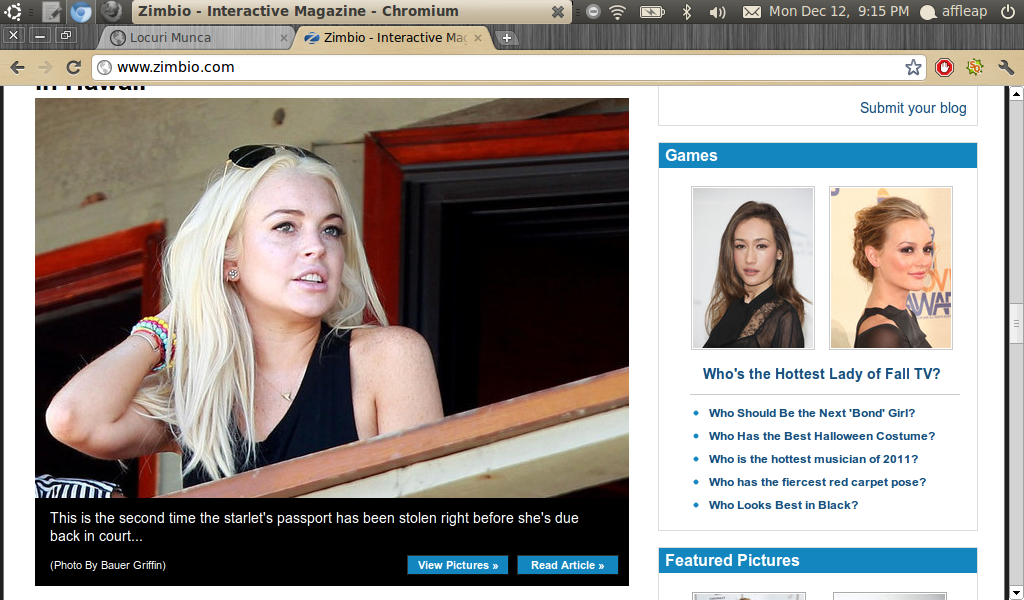Open Who Has the Best Halloween Costume?
The height and width of the screenshot is (600, 1024).
[822, 436]
